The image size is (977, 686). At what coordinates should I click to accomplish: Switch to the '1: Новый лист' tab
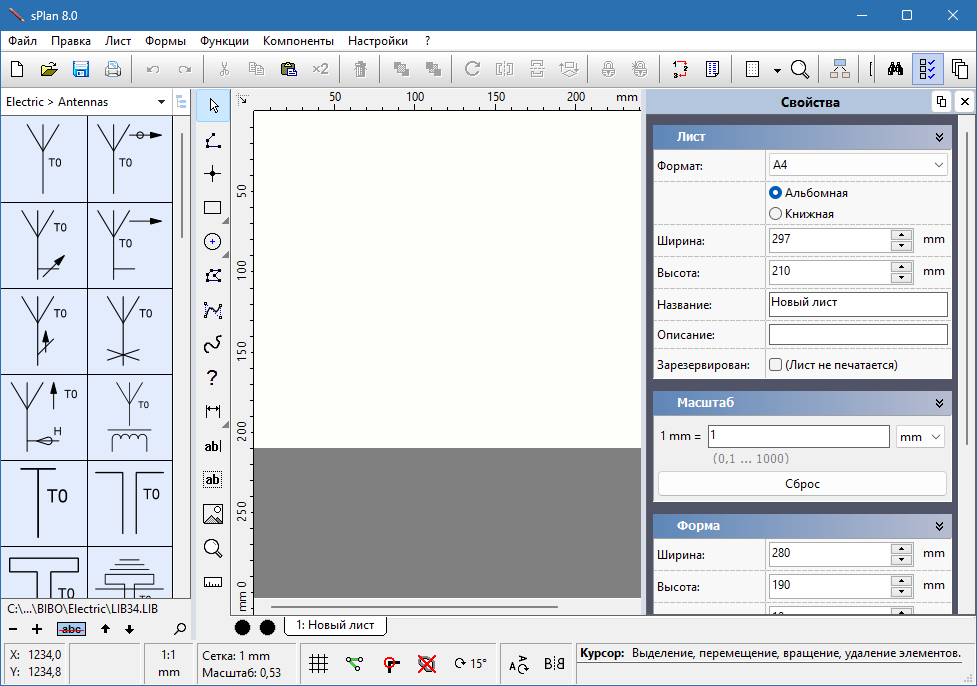pyautogui.click(x=335, y=625)
